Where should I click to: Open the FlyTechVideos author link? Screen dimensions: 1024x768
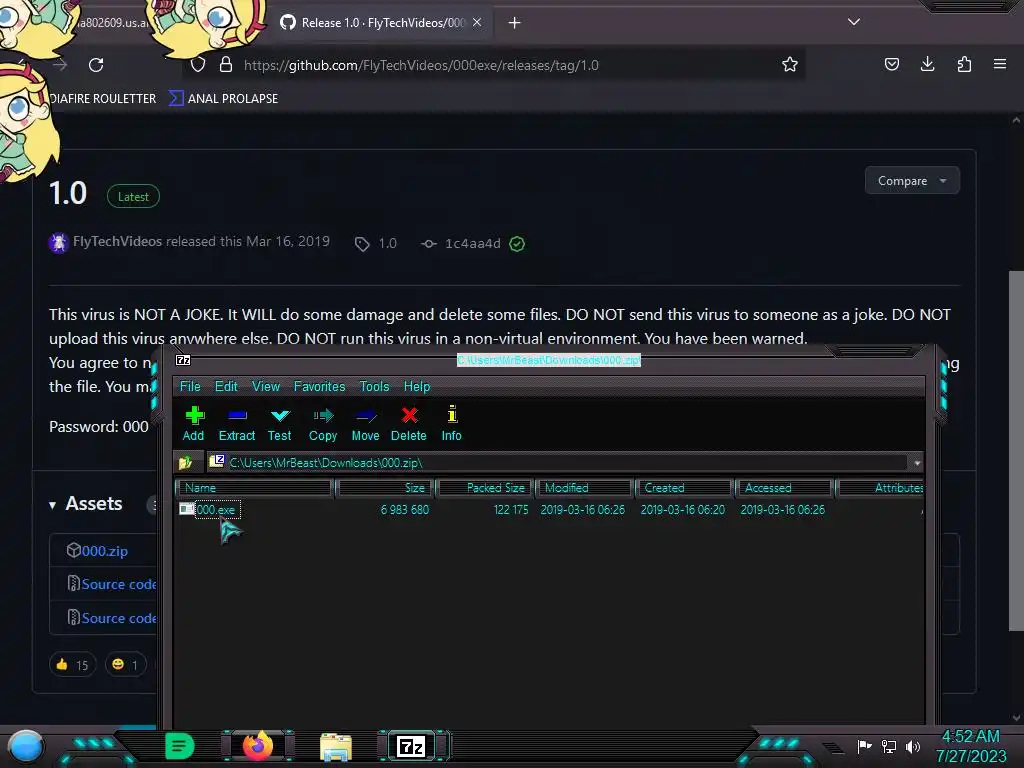(x=117, y=242)
